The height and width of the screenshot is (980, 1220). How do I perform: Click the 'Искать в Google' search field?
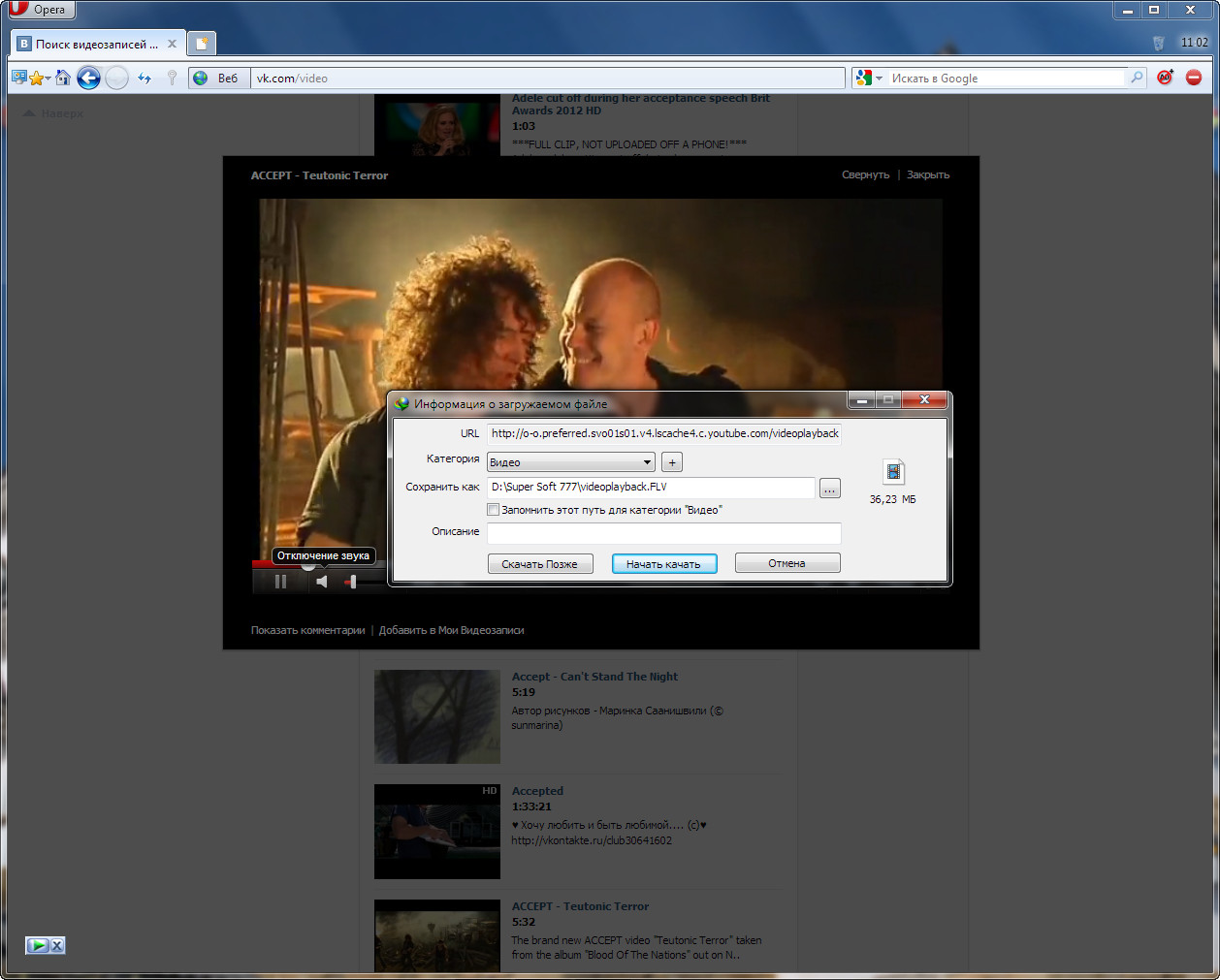point(1007,78)
